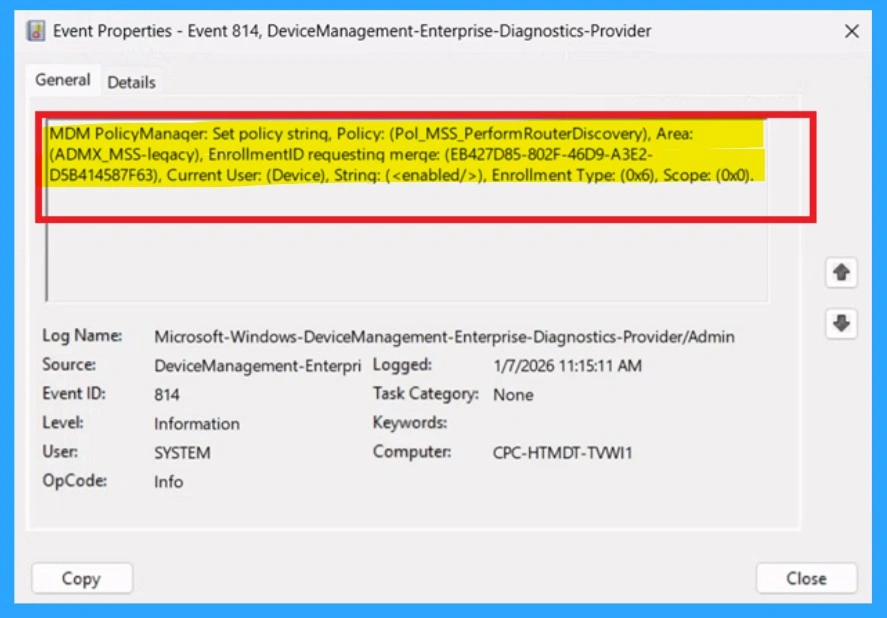
Task: Click the Close button
Action: (x=806, y=578)
